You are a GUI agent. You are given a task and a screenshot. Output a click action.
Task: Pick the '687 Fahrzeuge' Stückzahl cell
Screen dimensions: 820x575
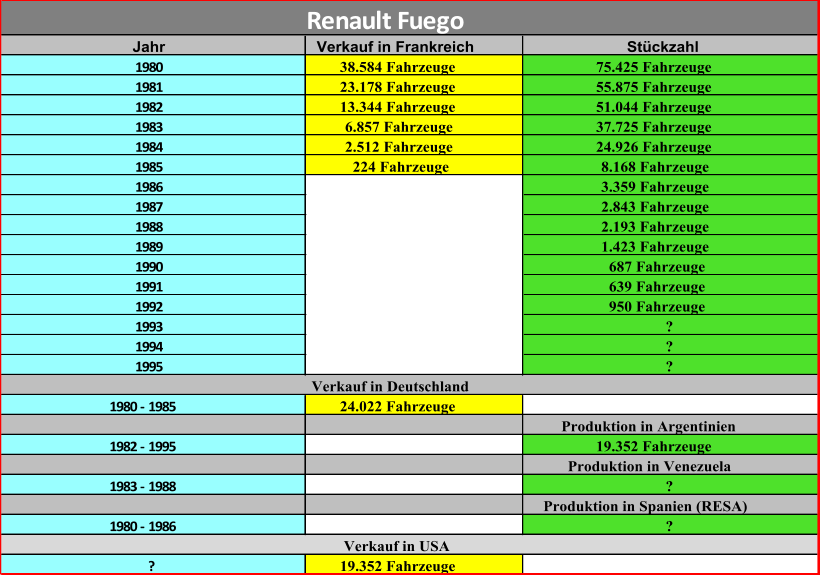pos(670,265)
